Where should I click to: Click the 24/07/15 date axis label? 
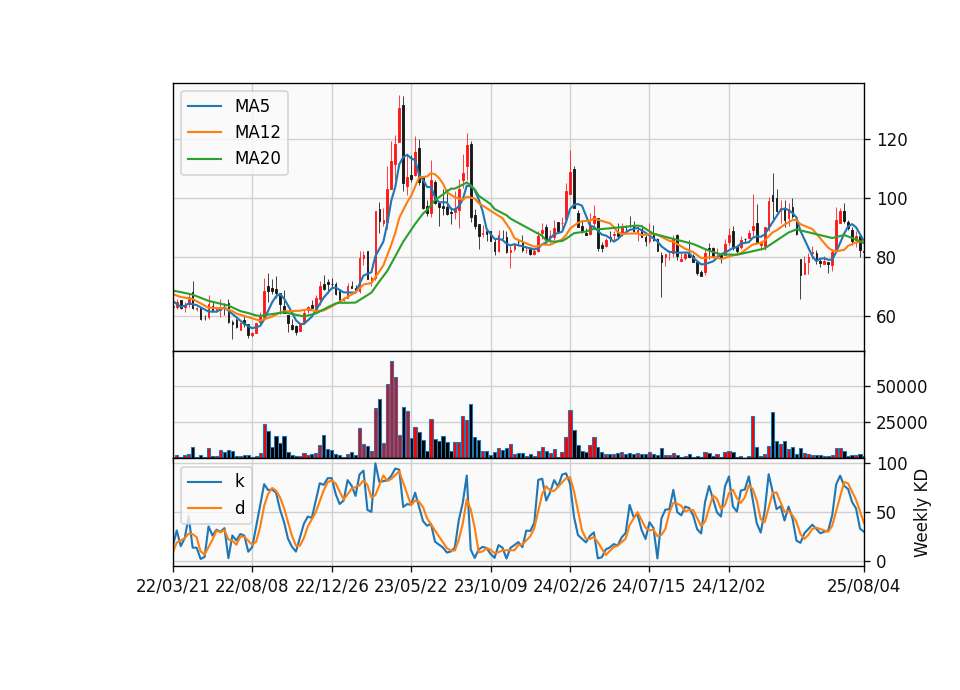pyautogui.click(x=649, y=586)
